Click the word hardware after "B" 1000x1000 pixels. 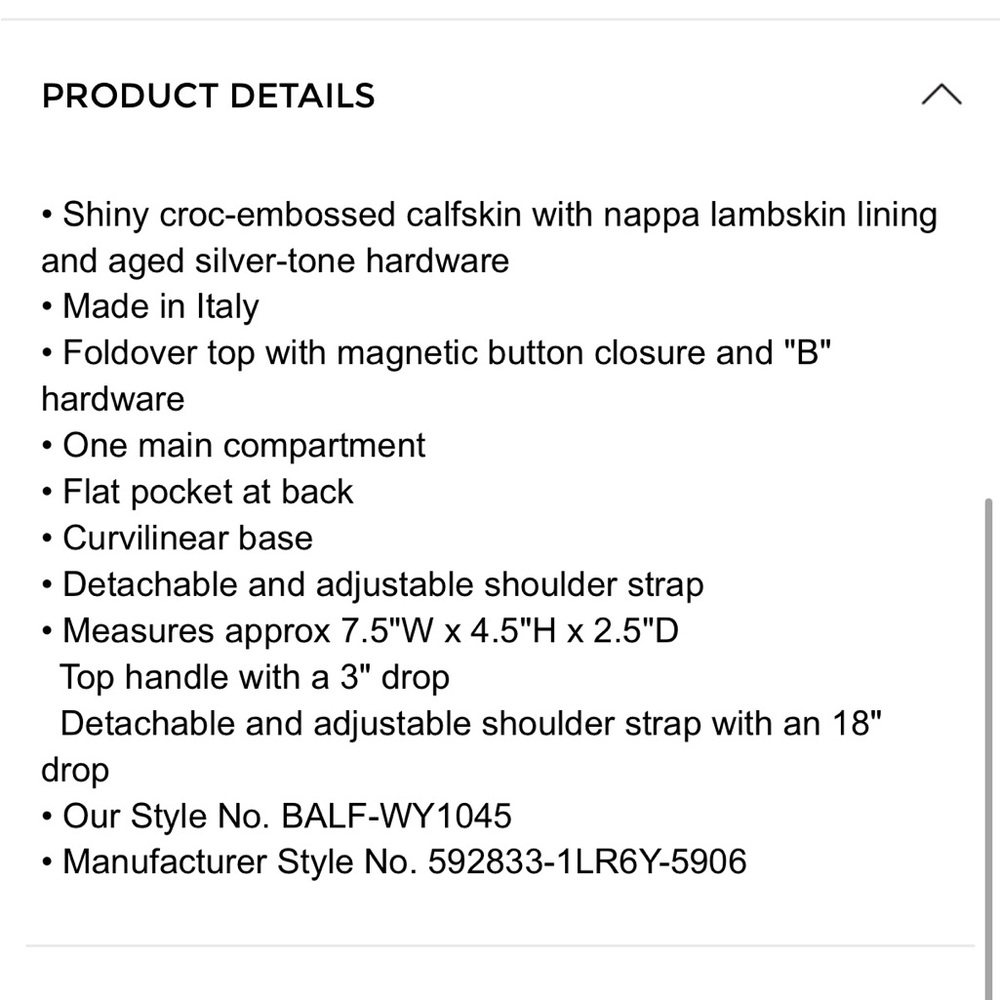click(113, 399)
